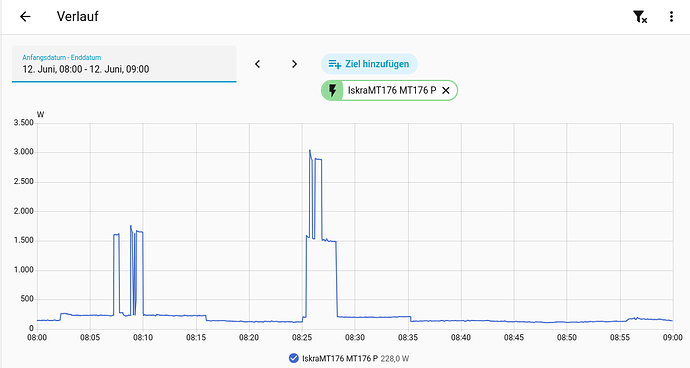Click the 1.500 y-axis label
The image size is (690, 368).
[x=23, y=240]
